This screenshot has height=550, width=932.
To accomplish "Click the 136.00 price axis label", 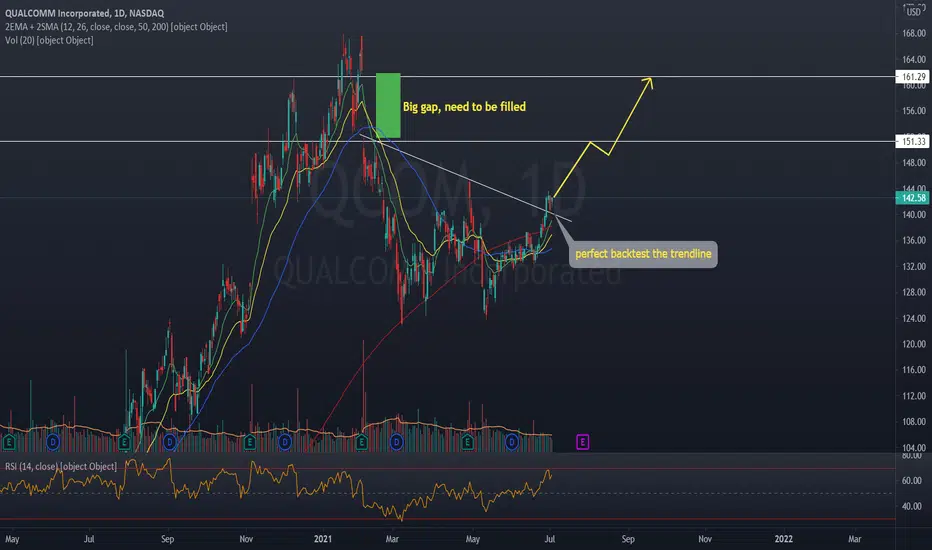I will point(914,240).
